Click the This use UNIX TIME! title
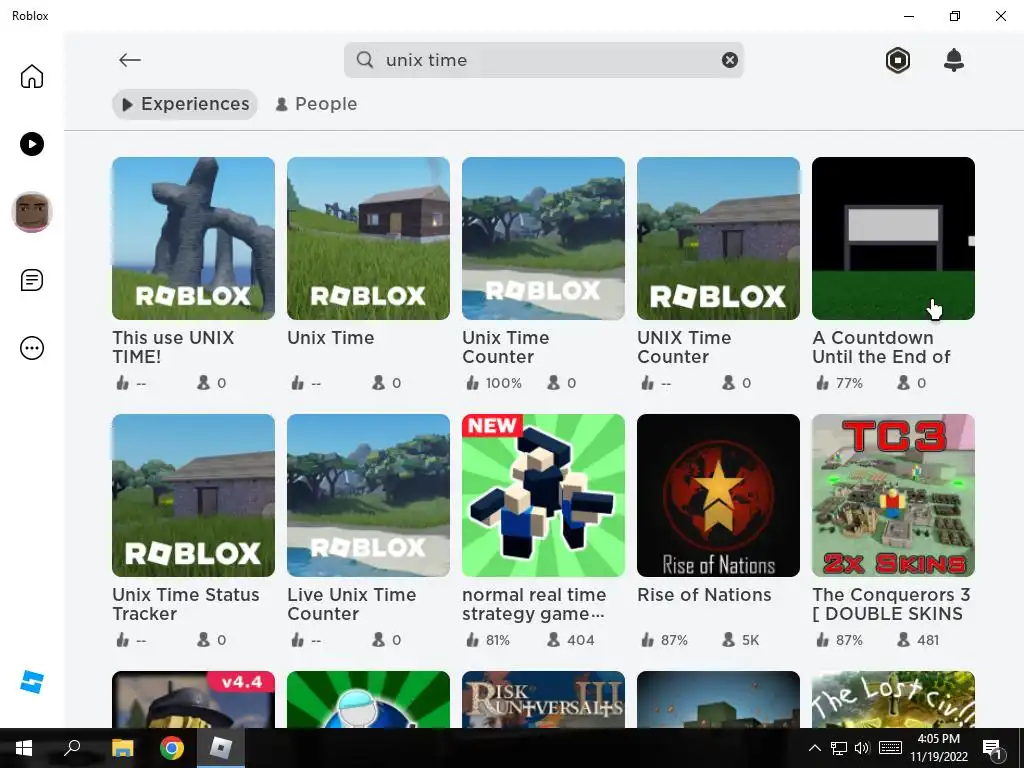This screenshot has height=768, width=1024. click(173, 347)
